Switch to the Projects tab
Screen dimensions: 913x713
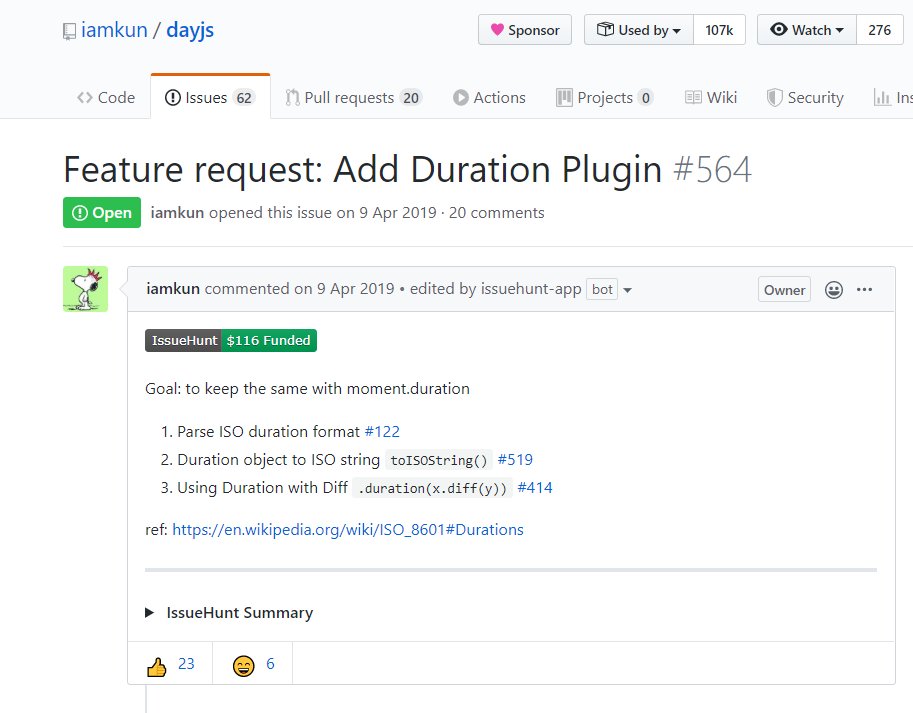click(x=604, y=97)
